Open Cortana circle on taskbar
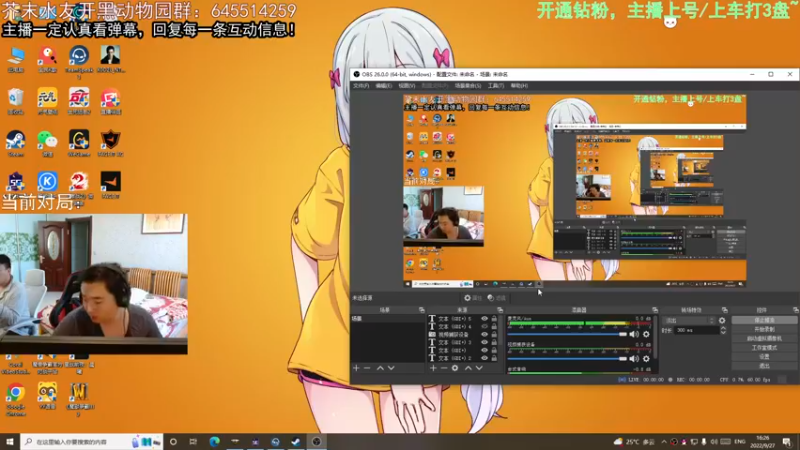The image size is (800, 450). pos(173,441)
